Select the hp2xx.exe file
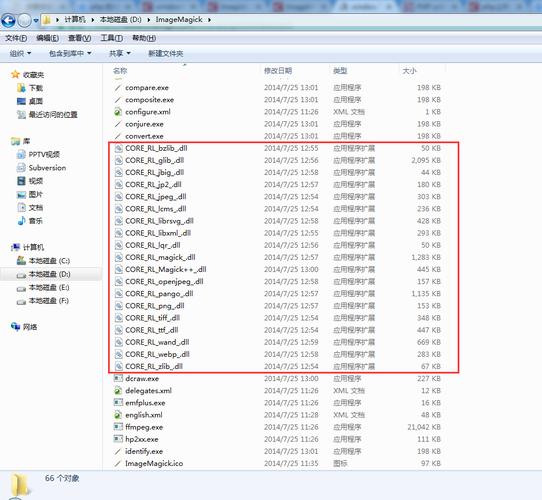Image resolution: width=542 pixels, height=500 pixels. coord(142,439)
